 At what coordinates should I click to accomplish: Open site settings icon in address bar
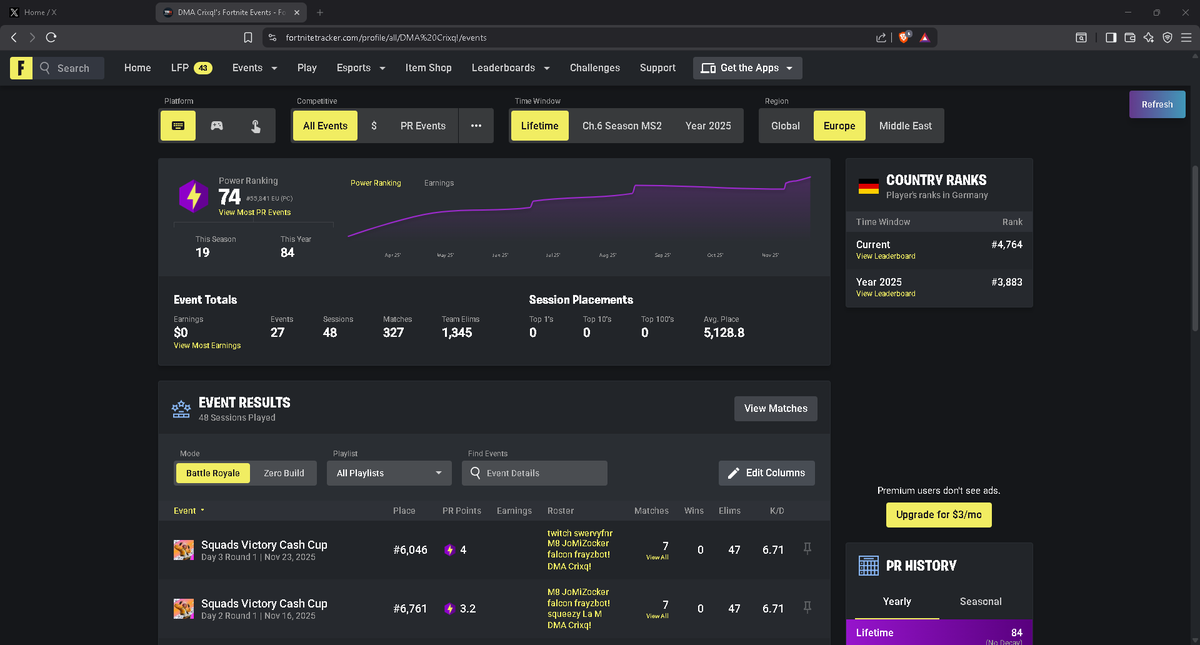271,37
